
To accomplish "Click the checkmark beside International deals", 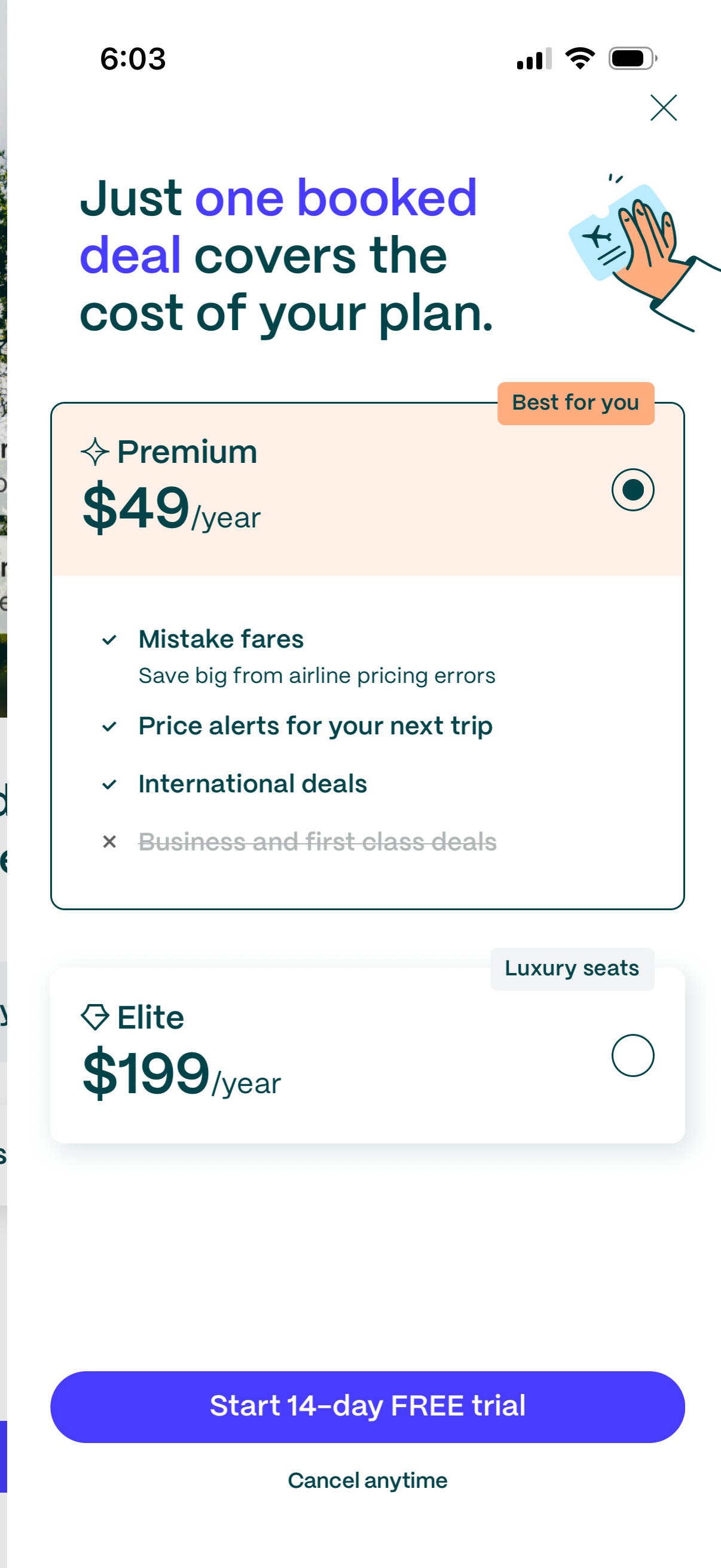I will 109,785.
